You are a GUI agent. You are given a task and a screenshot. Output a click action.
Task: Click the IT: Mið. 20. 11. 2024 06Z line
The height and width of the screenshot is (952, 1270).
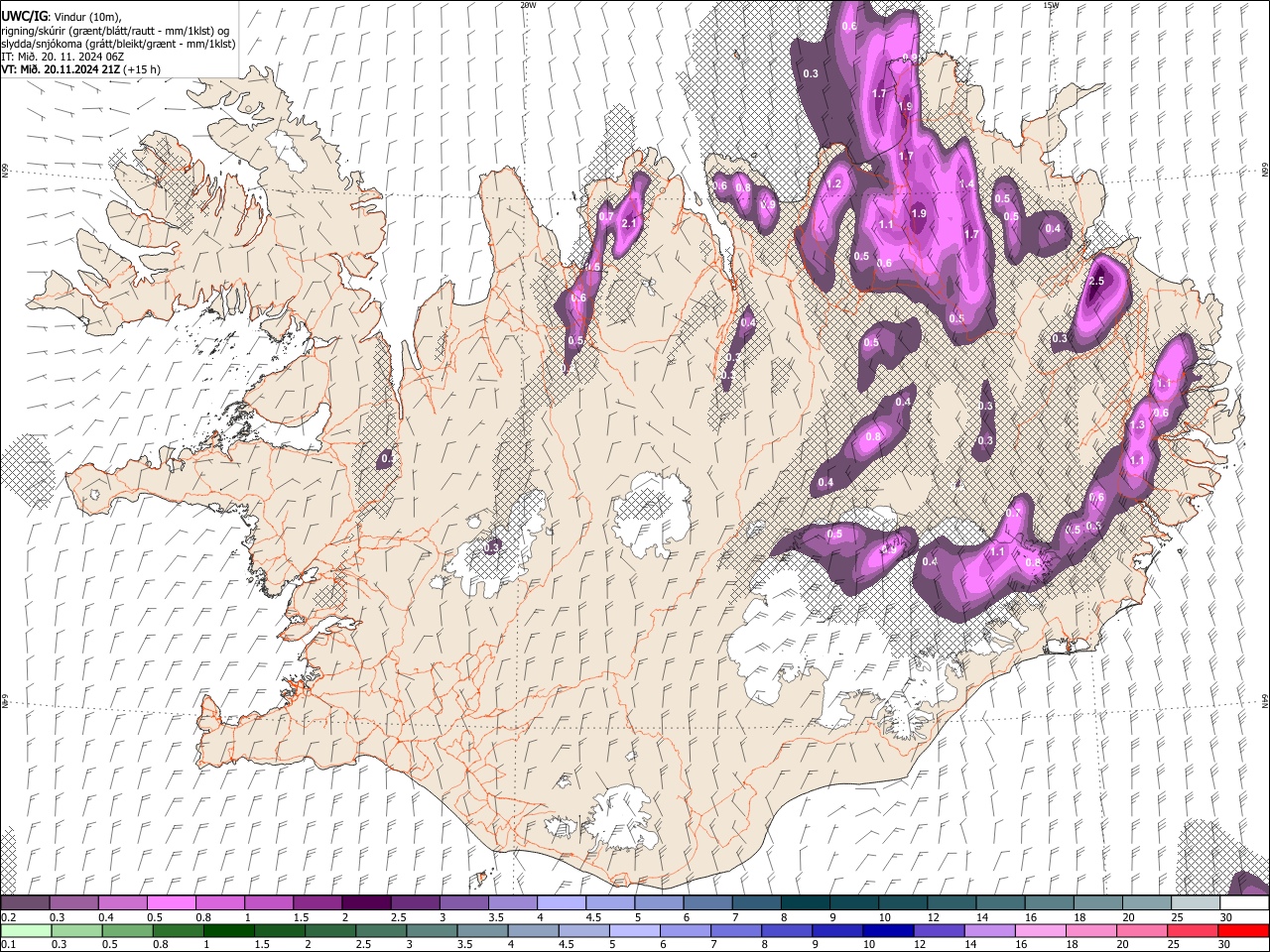(x=63, y=57)
